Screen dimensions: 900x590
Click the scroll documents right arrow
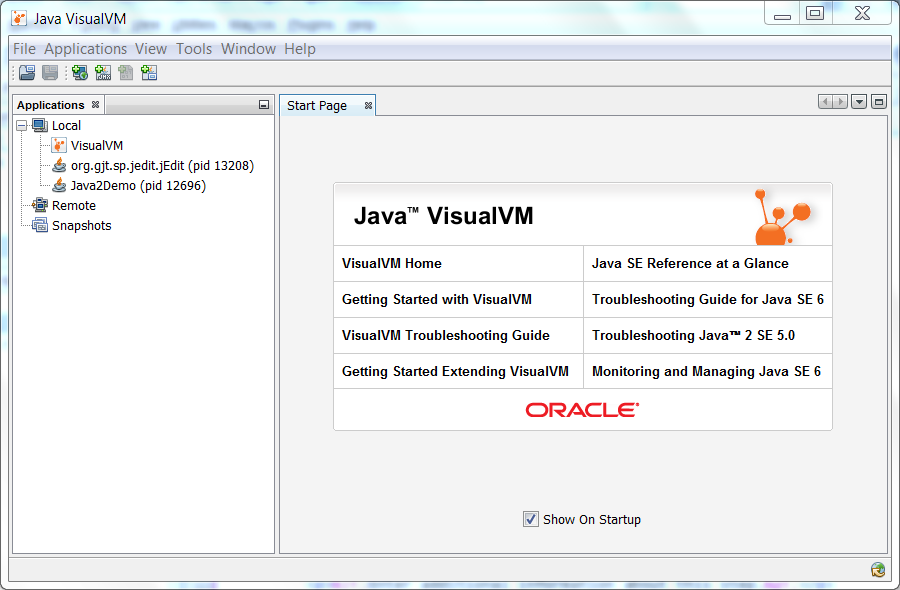(840, 102)
